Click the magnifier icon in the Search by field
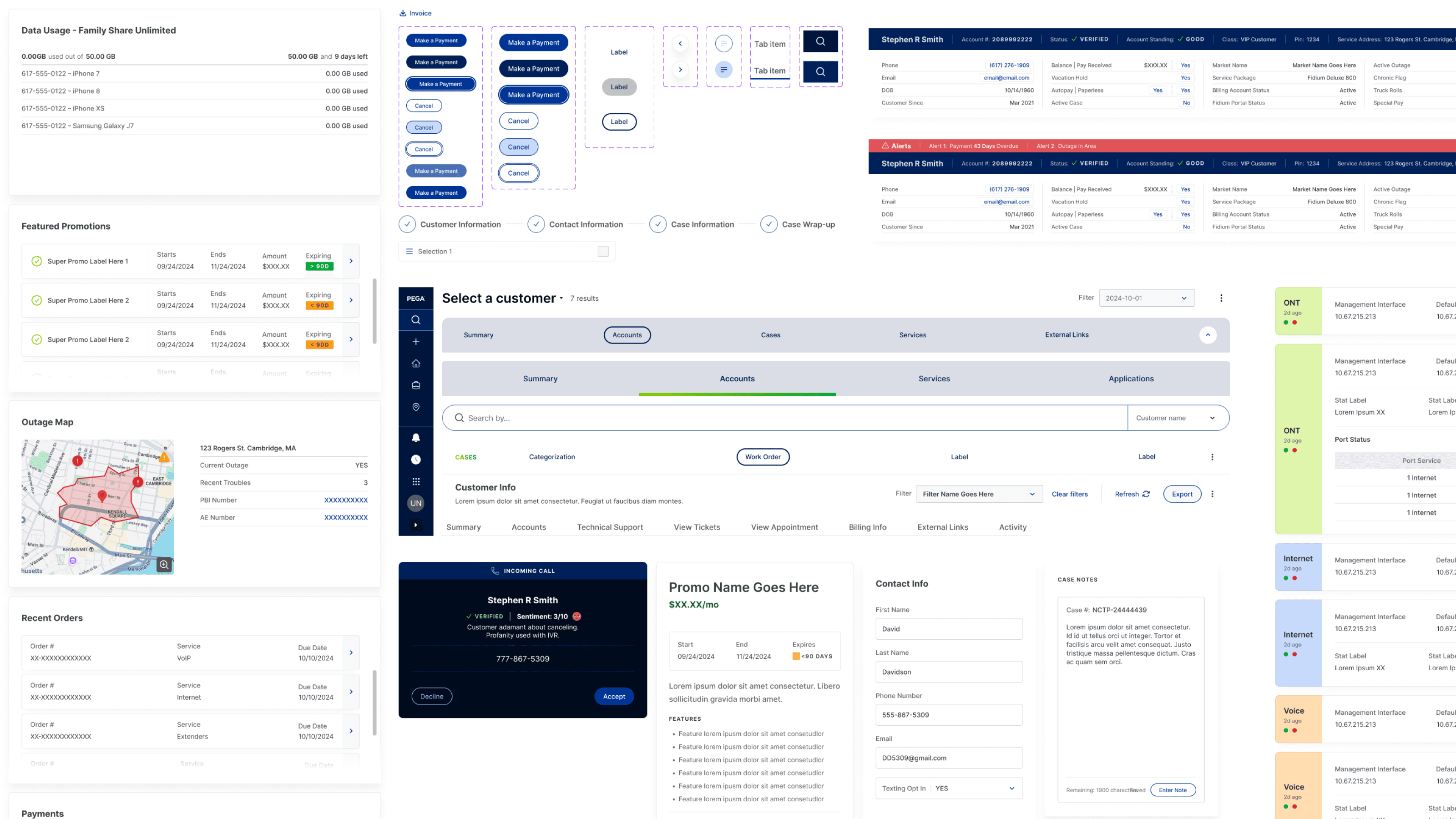 click(x=459, y=418)
